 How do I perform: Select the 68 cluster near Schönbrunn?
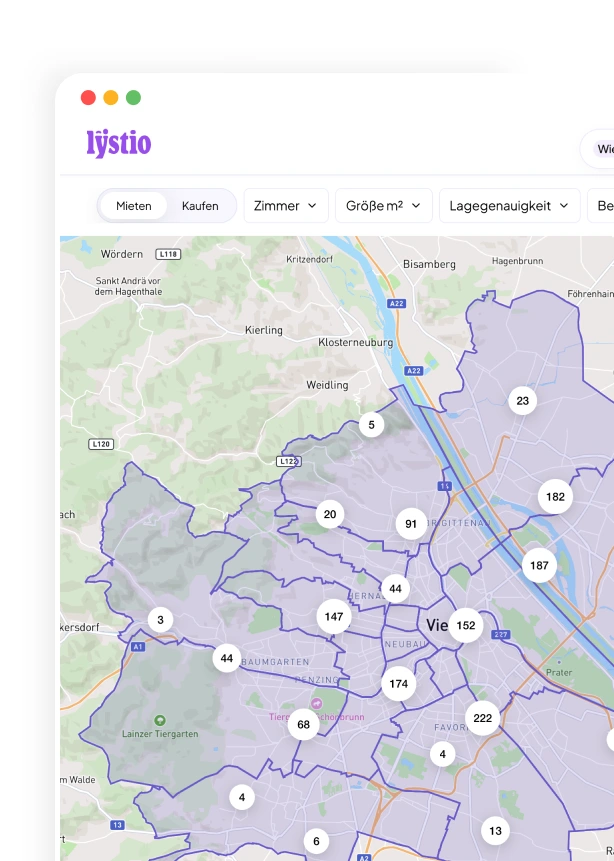coord(303,724)
